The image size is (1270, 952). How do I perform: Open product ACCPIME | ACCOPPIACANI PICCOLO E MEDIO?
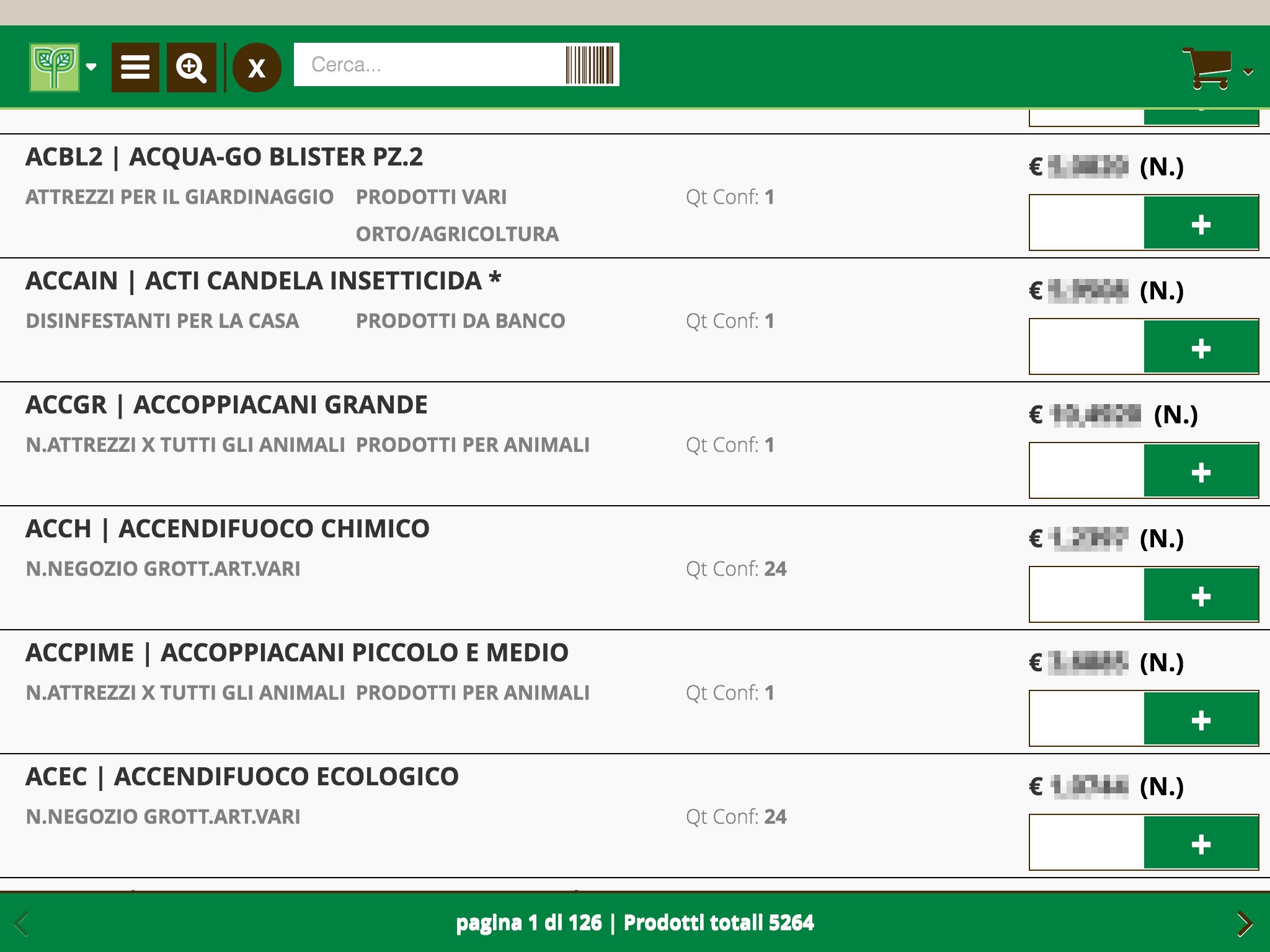tap(297, 653)
